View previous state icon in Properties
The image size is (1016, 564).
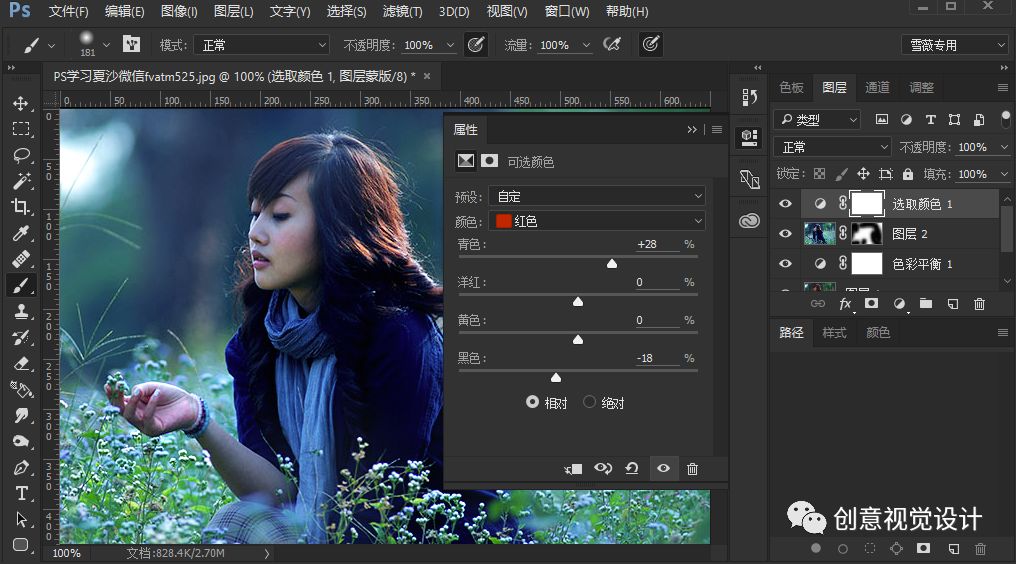click(x=603, y=468)
